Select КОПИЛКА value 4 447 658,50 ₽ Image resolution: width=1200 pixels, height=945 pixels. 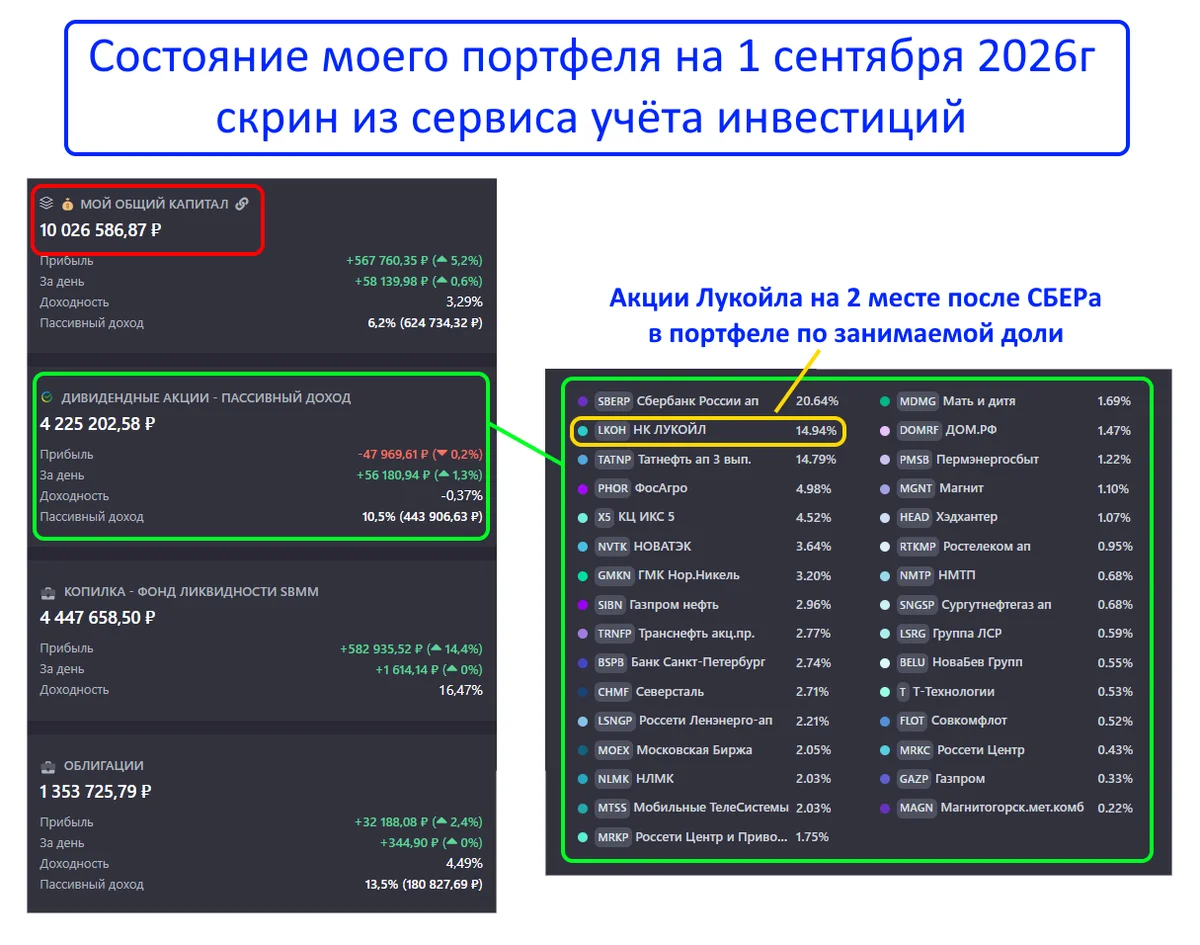97,618
